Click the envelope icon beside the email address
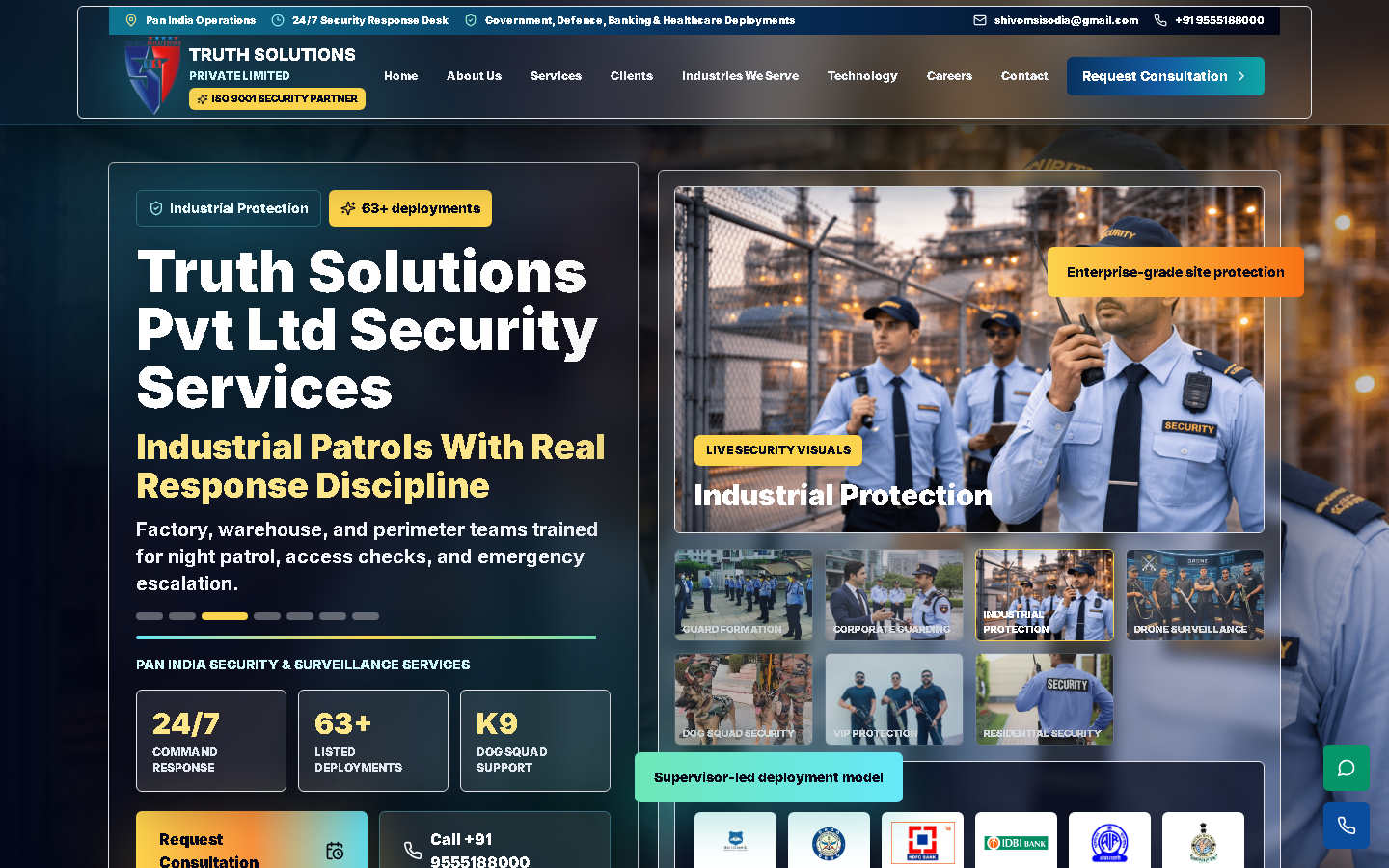 (980, 20)
